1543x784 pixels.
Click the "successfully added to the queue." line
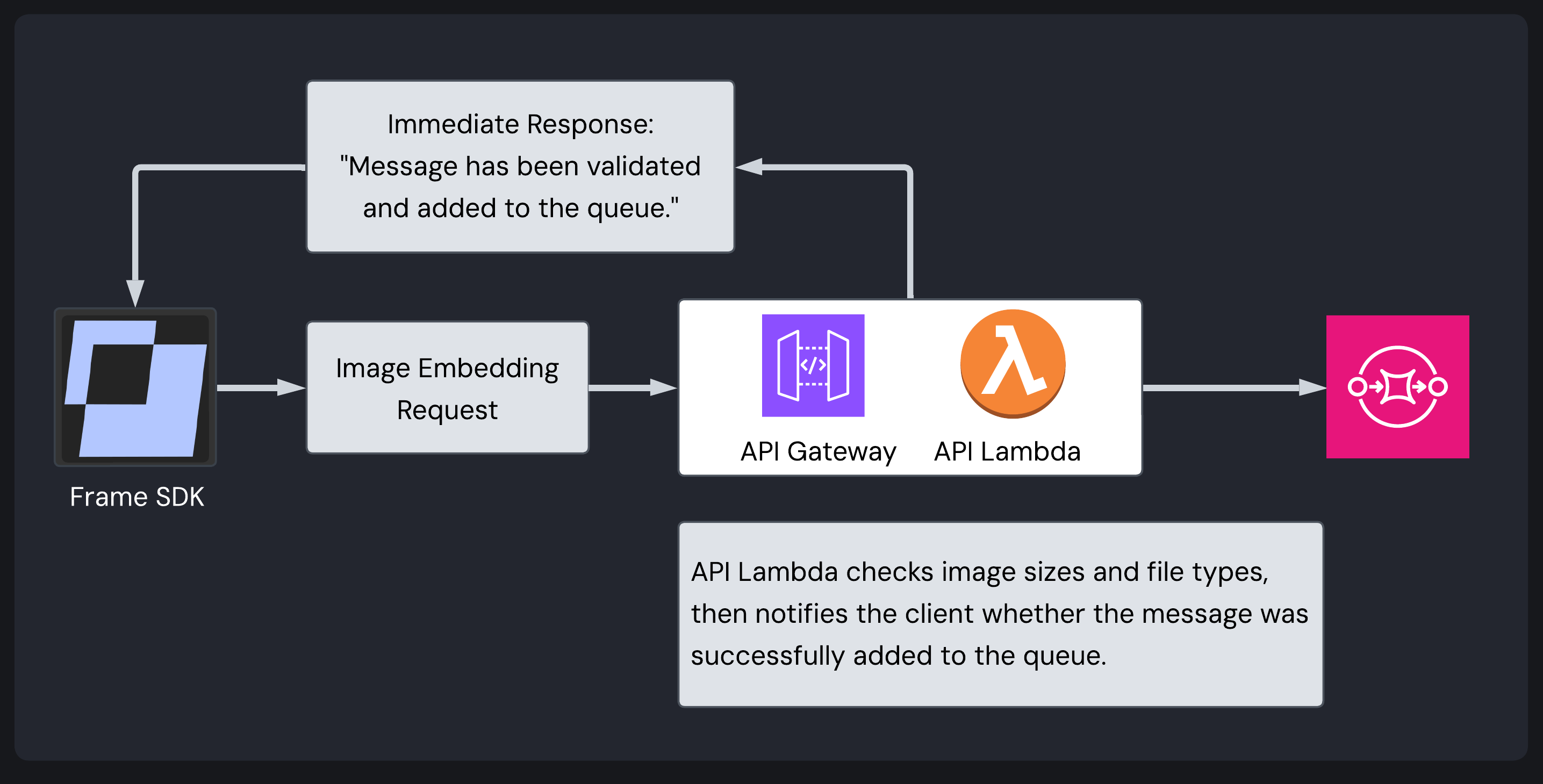[x=899, y=657]
